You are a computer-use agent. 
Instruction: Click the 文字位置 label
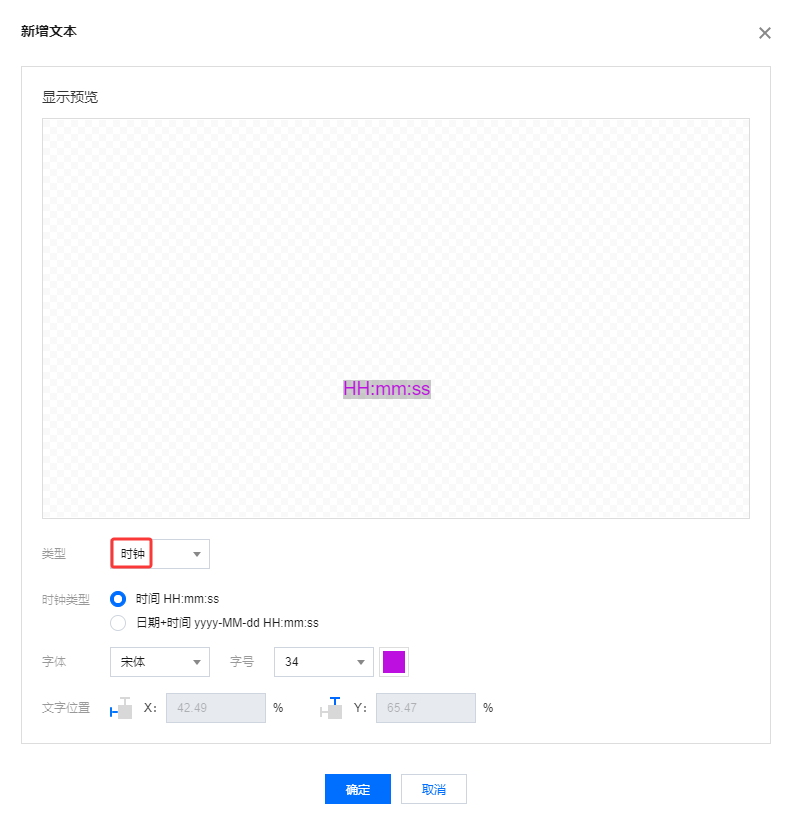pos(66,708)
